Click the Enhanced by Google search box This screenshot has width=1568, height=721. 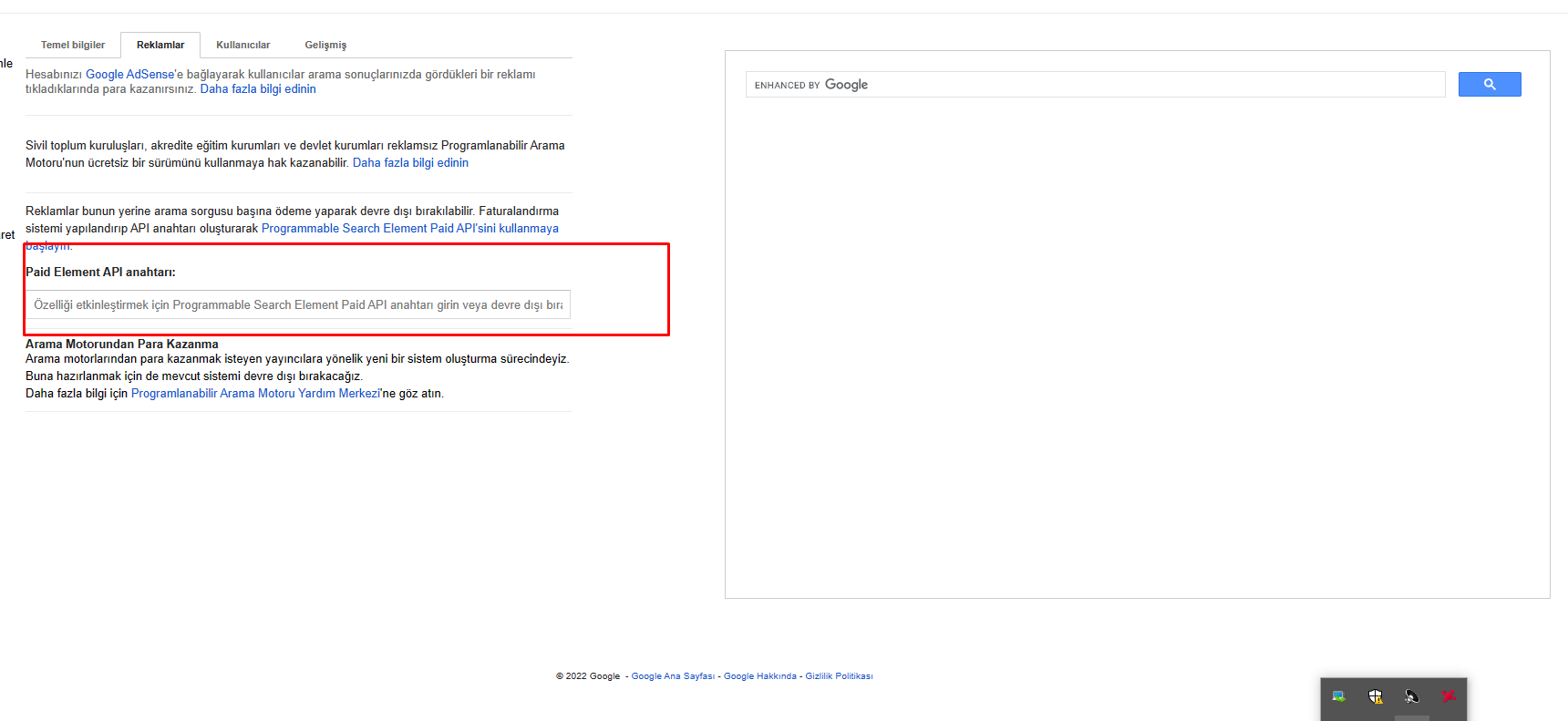tap(1096, 85)
